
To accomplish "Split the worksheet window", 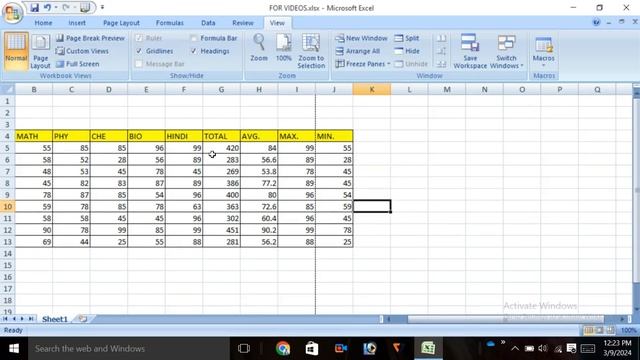I will tap(407, 38).
